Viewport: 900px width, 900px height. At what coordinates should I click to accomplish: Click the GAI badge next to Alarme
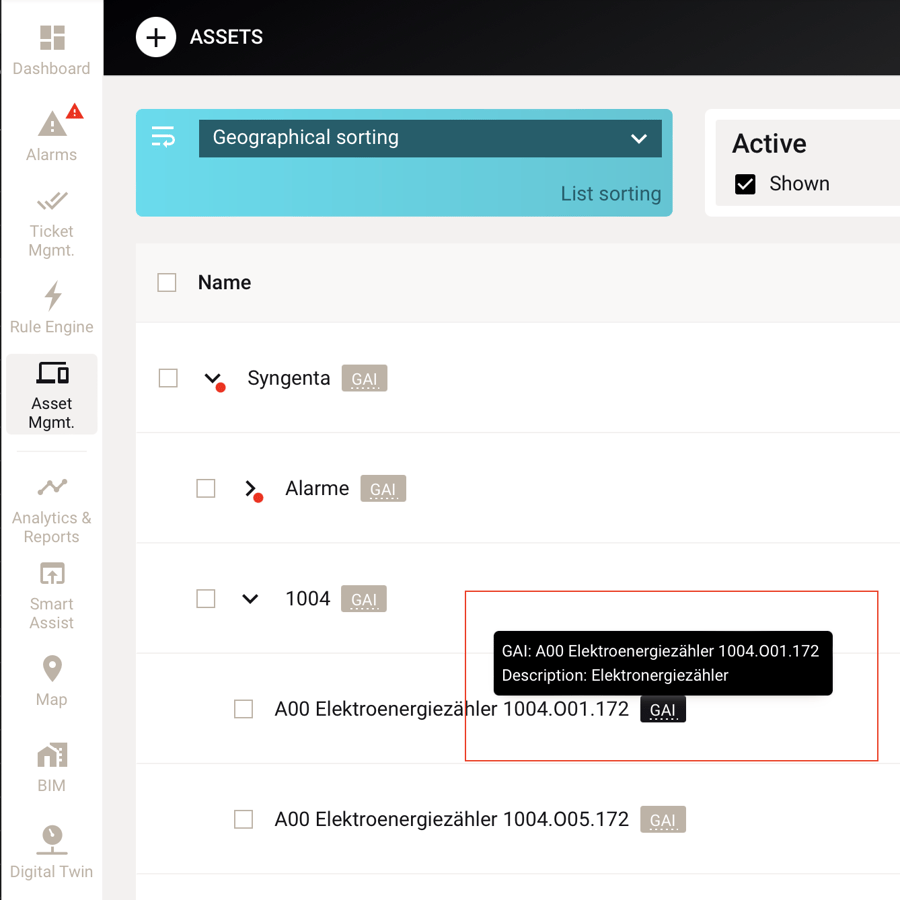pos(383,488)
